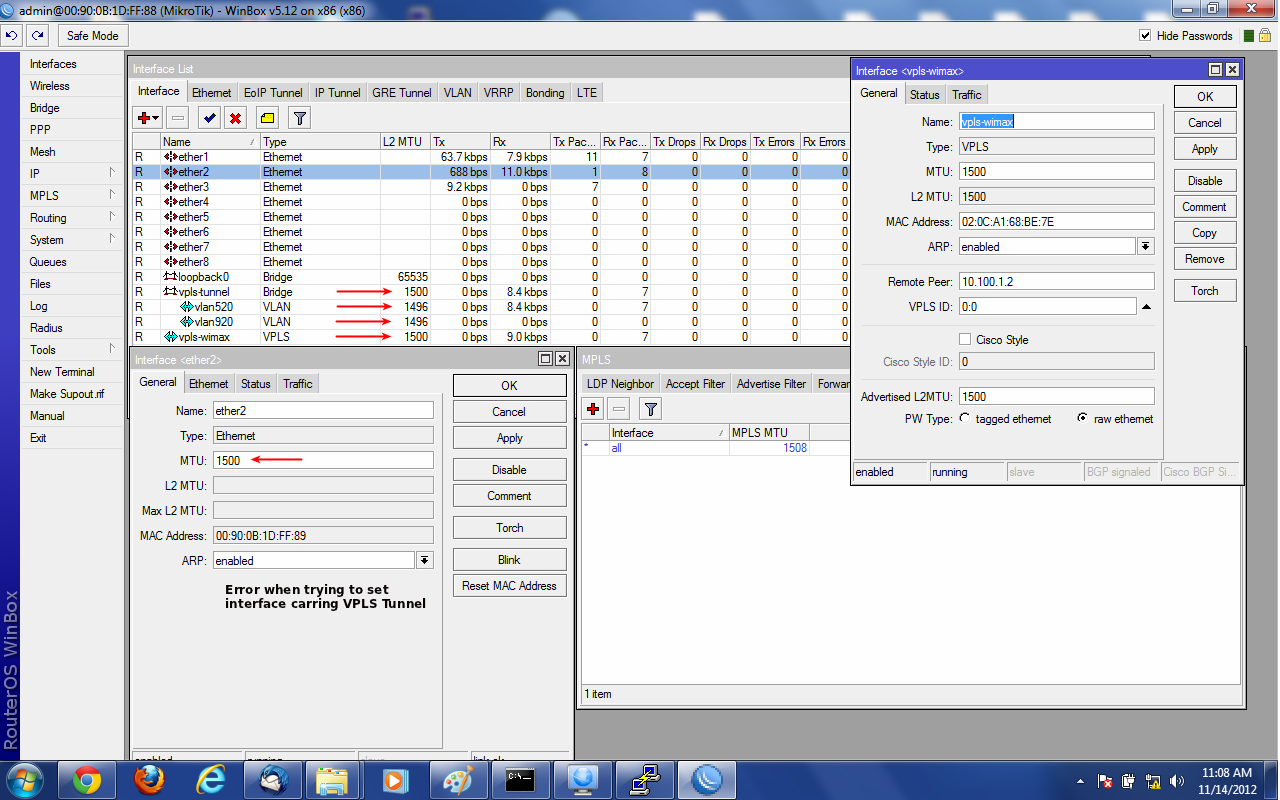The width and height of the screenshot is (1280, 800).
Task: Click the red plus add icon in MPLS window
Action: pyautogui.click(x=594, y=408)
